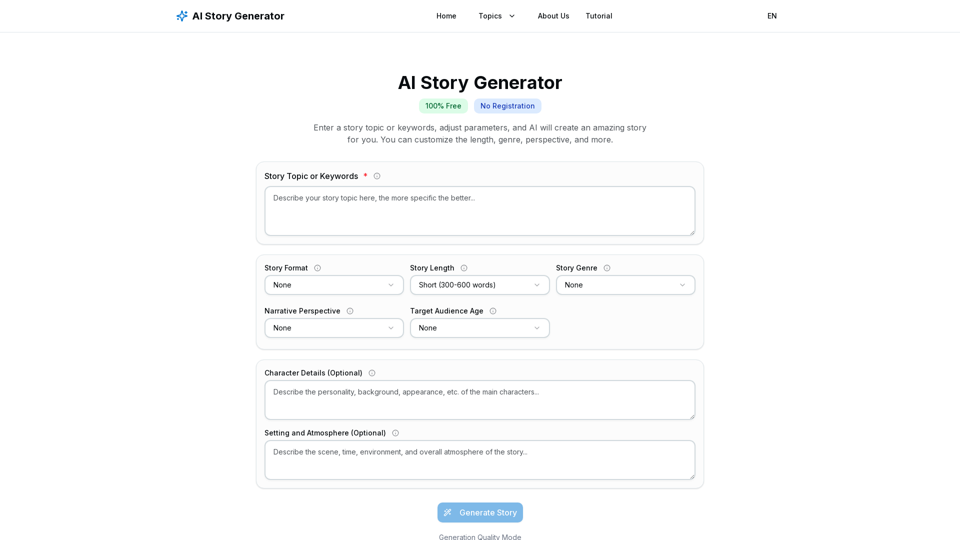Expand the Topics menu
Viewport: 960px width, 540px height.
pos(497,16)
